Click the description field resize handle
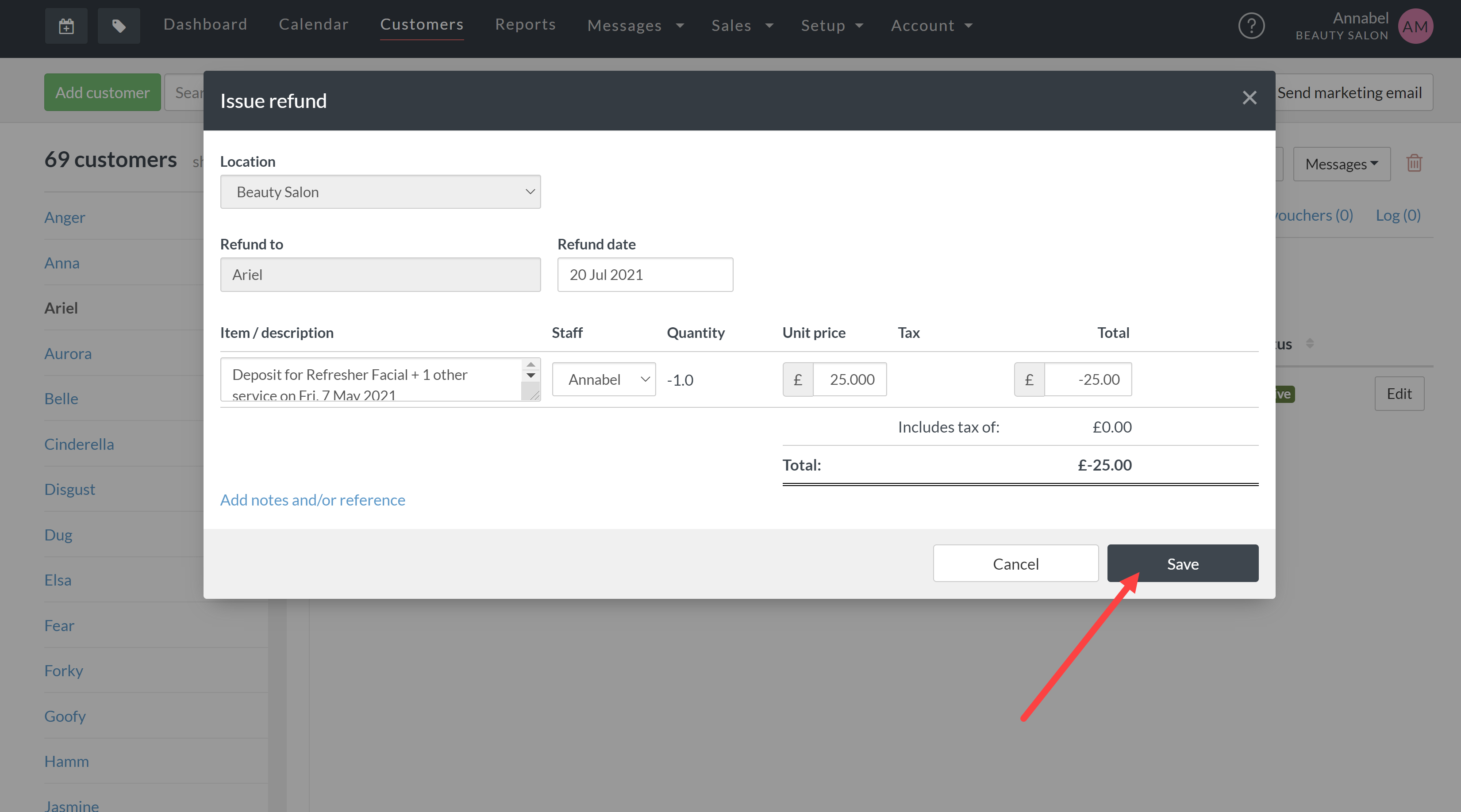 (x=534, y=395)
